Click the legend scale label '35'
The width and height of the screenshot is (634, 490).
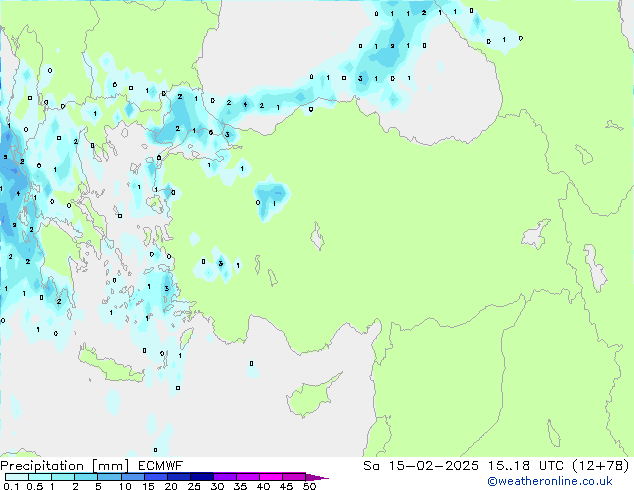coord(240,486)
